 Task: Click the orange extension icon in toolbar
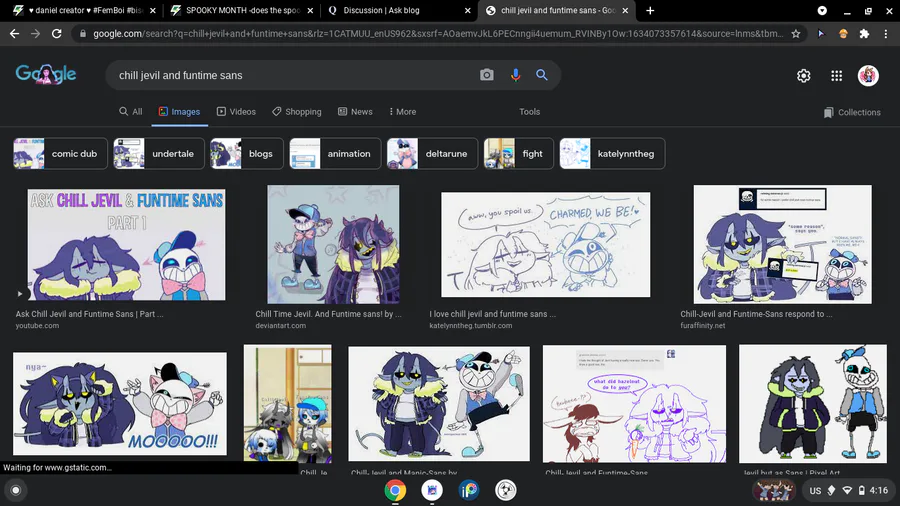843,34
